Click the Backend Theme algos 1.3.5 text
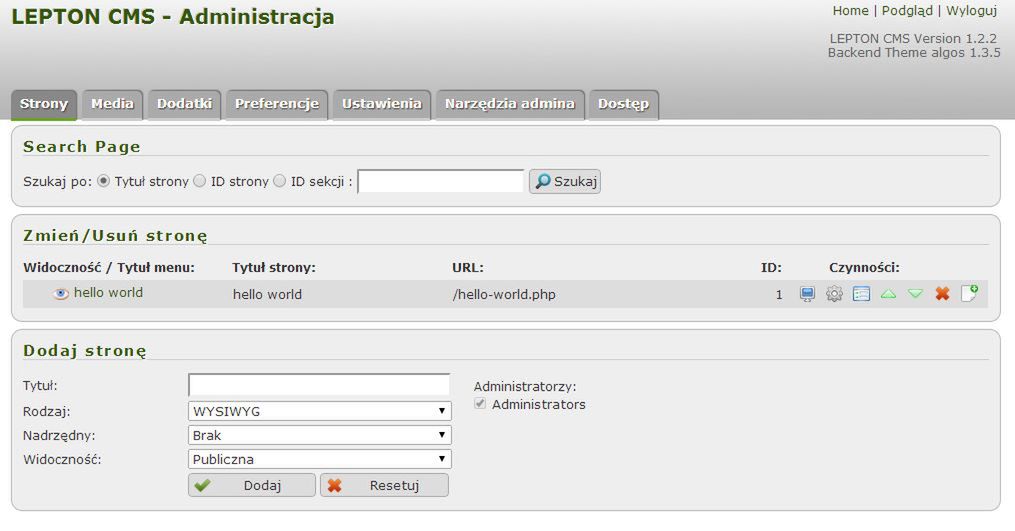 click(914, 52)
